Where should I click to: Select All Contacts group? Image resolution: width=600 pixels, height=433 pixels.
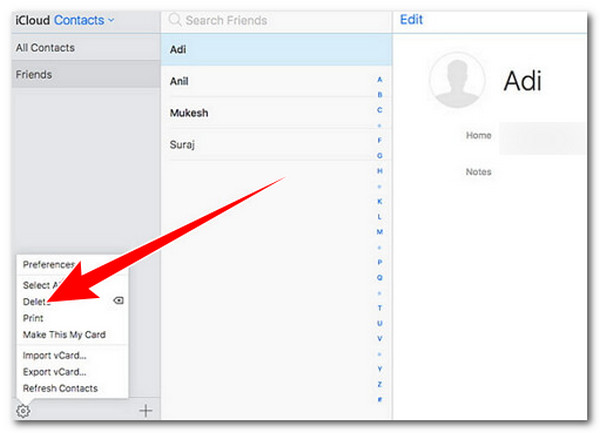click(45, 48)
